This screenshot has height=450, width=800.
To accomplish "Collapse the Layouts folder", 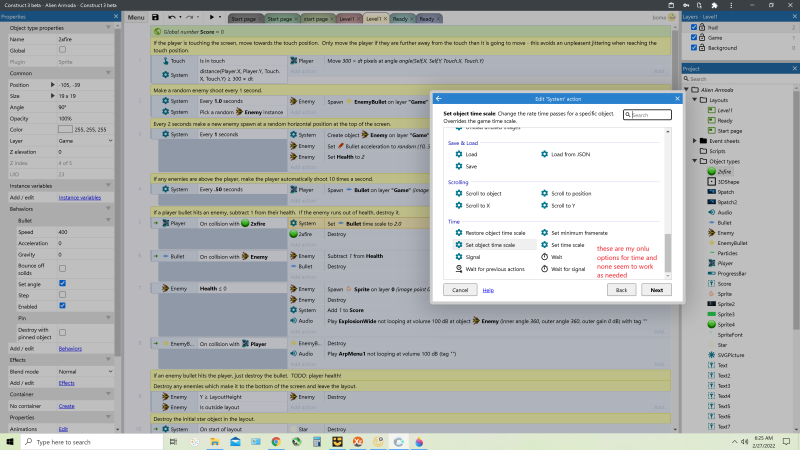I will (x=695, y=100).
